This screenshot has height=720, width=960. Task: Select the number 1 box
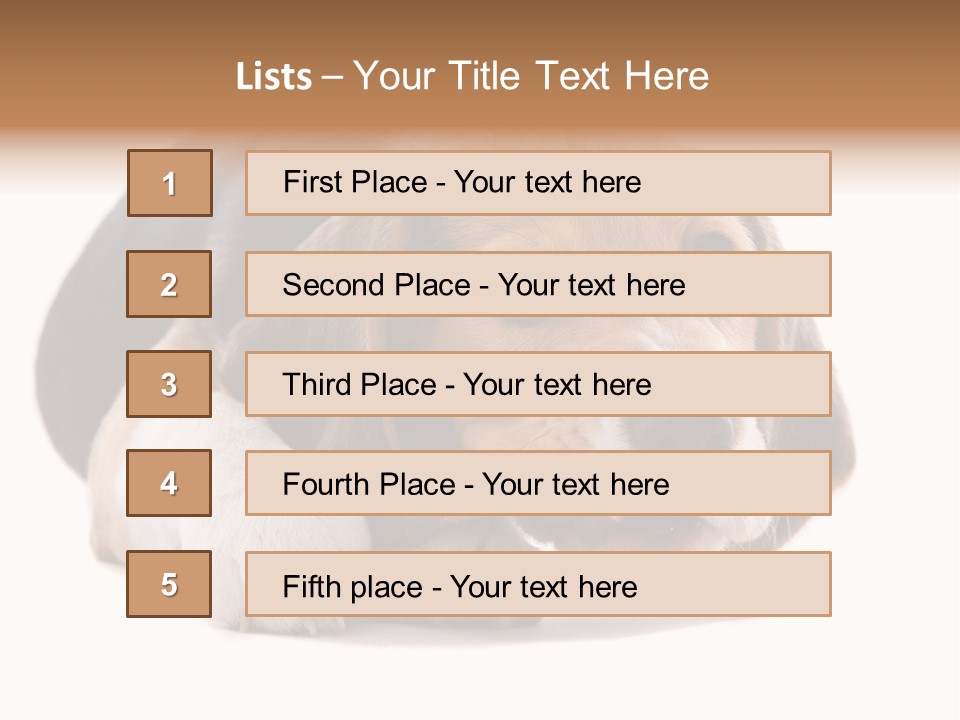[x=170, y=183]
